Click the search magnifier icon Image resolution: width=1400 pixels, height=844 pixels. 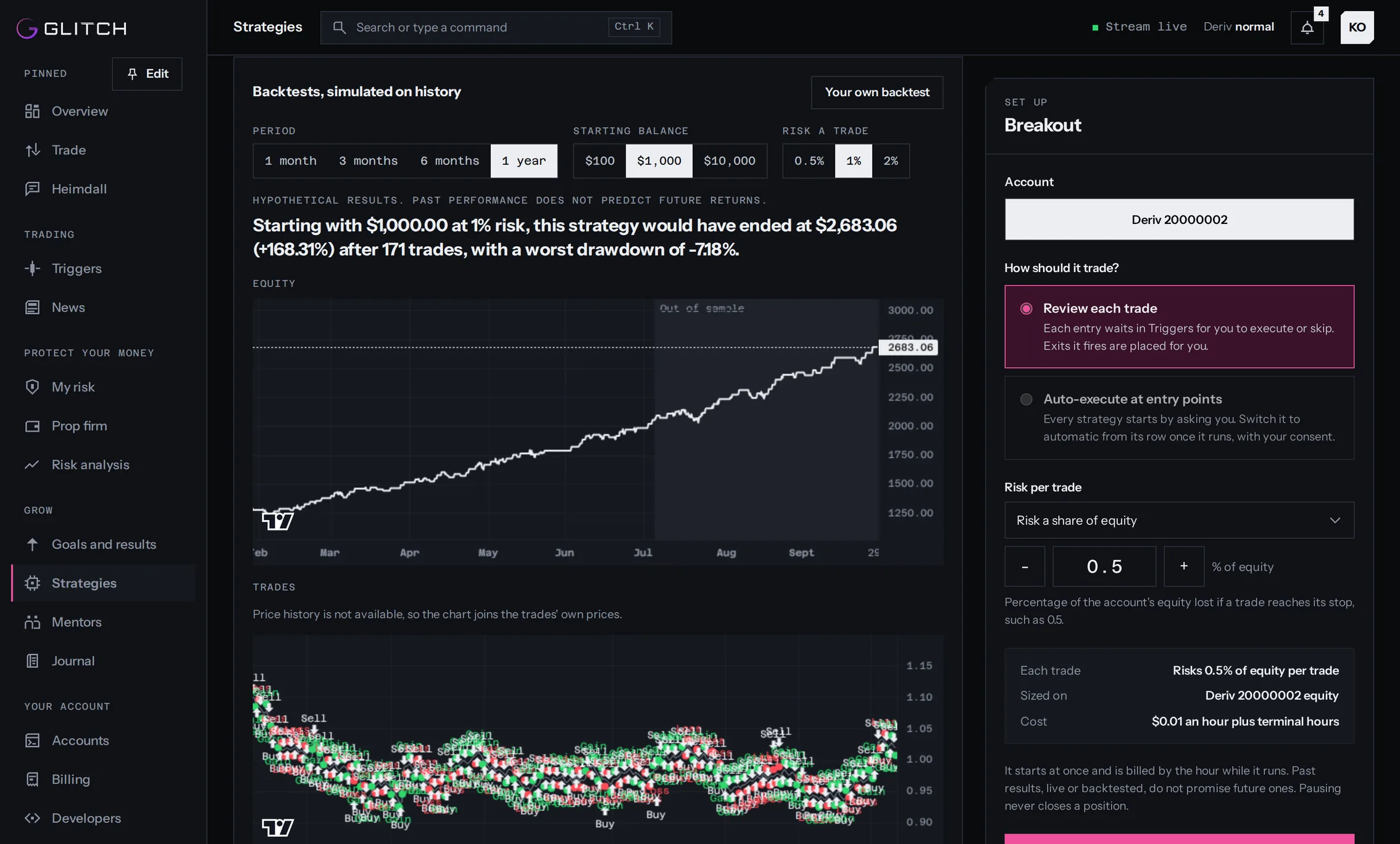[339, 27]
